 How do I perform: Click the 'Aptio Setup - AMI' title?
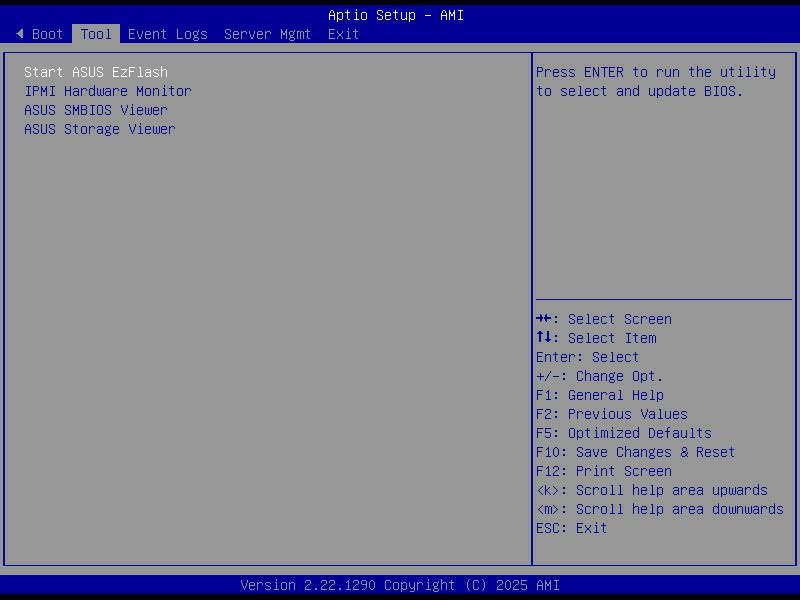click(396, 15)
